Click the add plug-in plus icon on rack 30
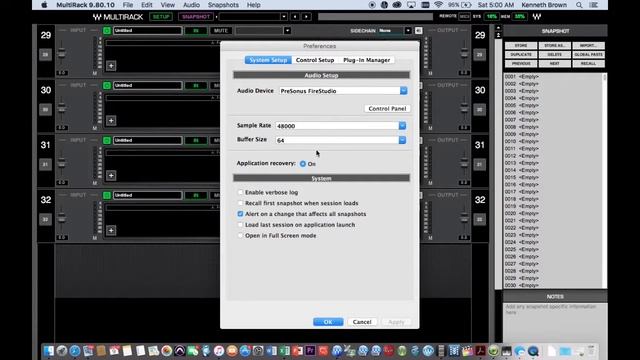The height and width of the screenshot is (360, 640). click(111, 120)
